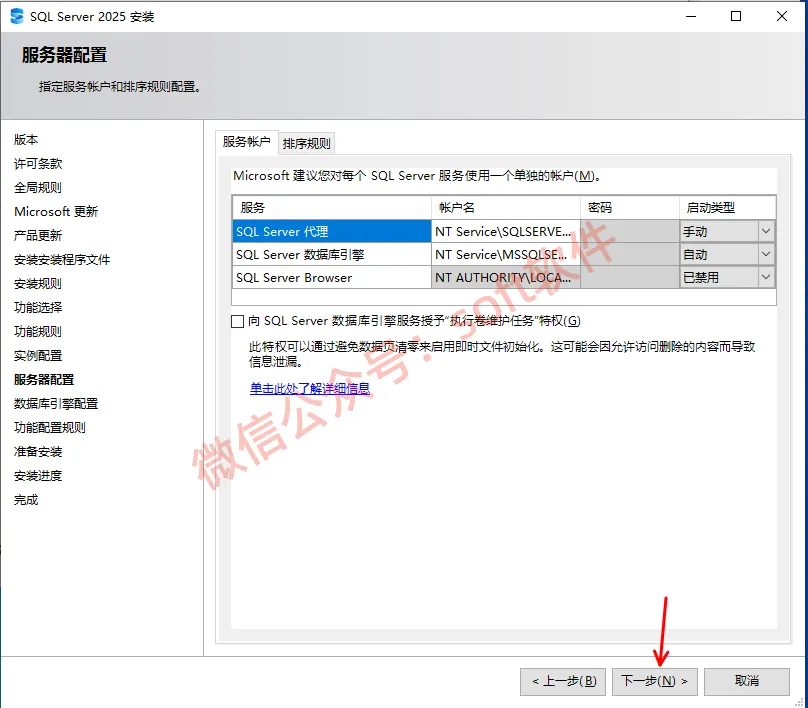The width and height of the screenshot is (808, 708).
Task: Click the 帐户名 column header
Action: coord(506,208)
